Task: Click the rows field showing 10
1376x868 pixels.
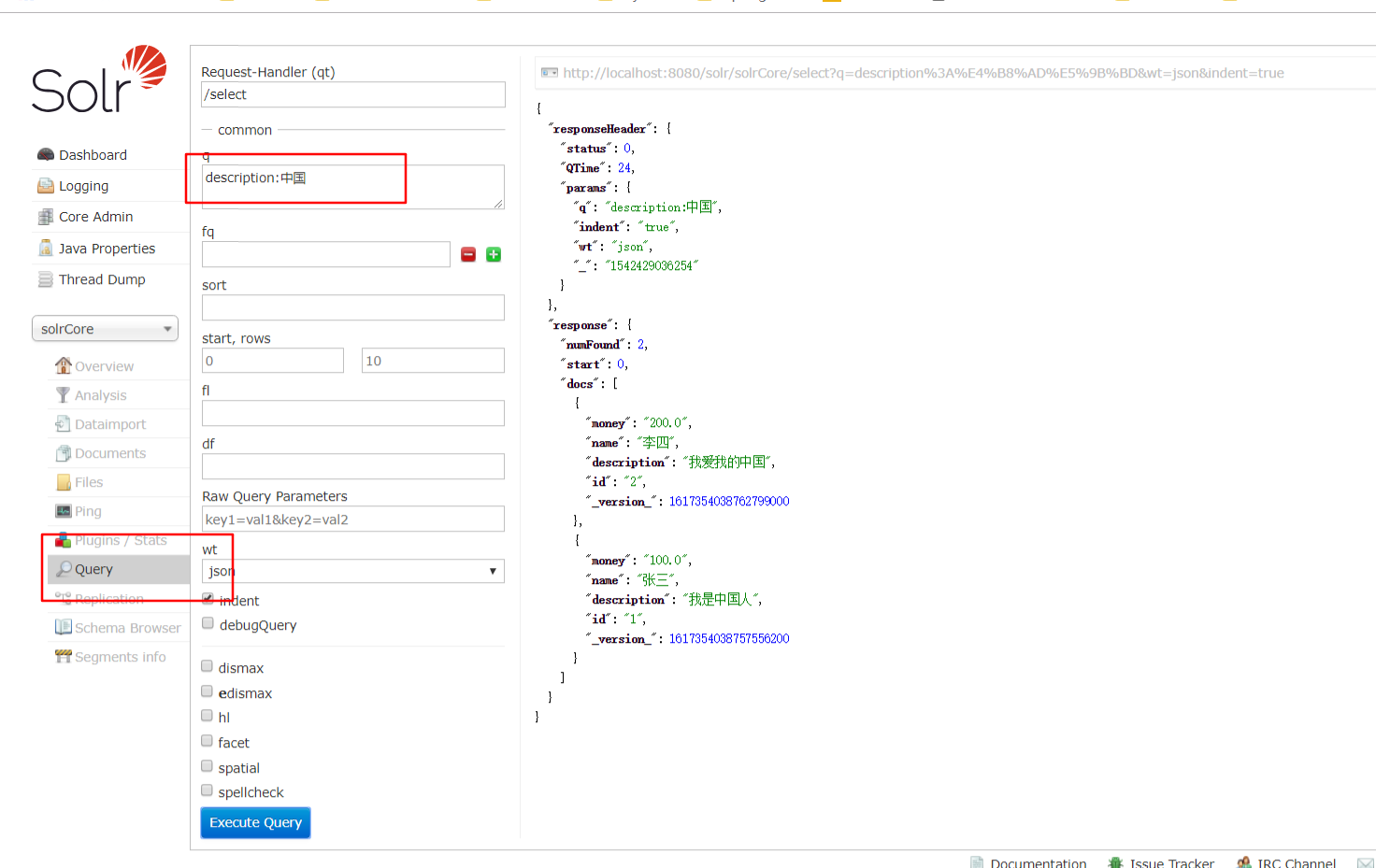Action: tap(433, 361)
